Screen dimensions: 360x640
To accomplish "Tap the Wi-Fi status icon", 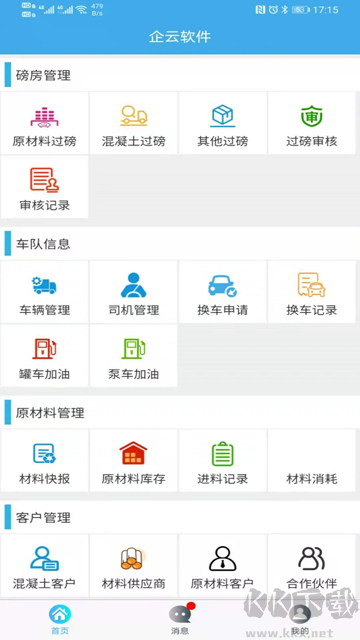I will [82, 10].
